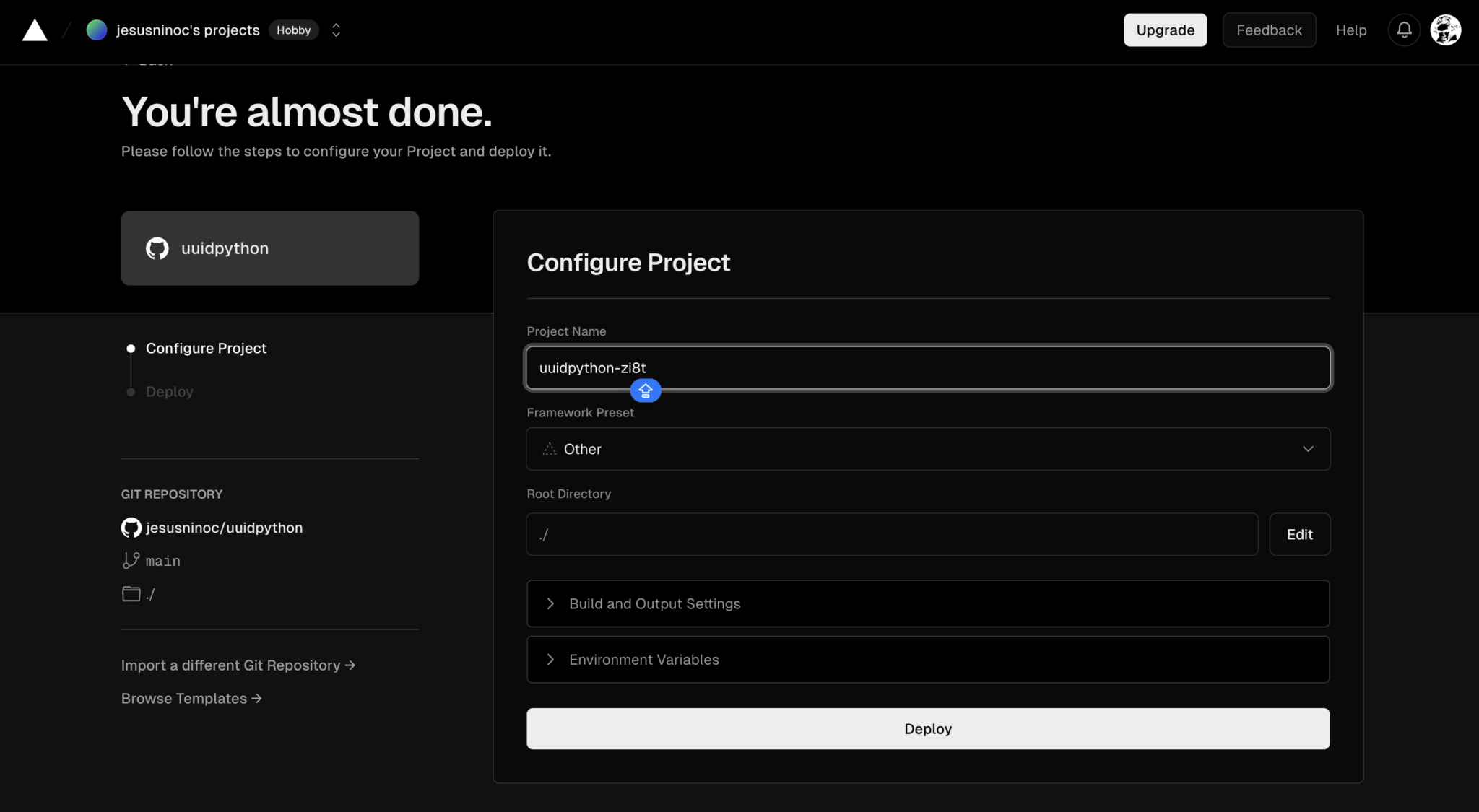Open the Feedback button
The image size is (1479, 812).
tap(1269, 30)
